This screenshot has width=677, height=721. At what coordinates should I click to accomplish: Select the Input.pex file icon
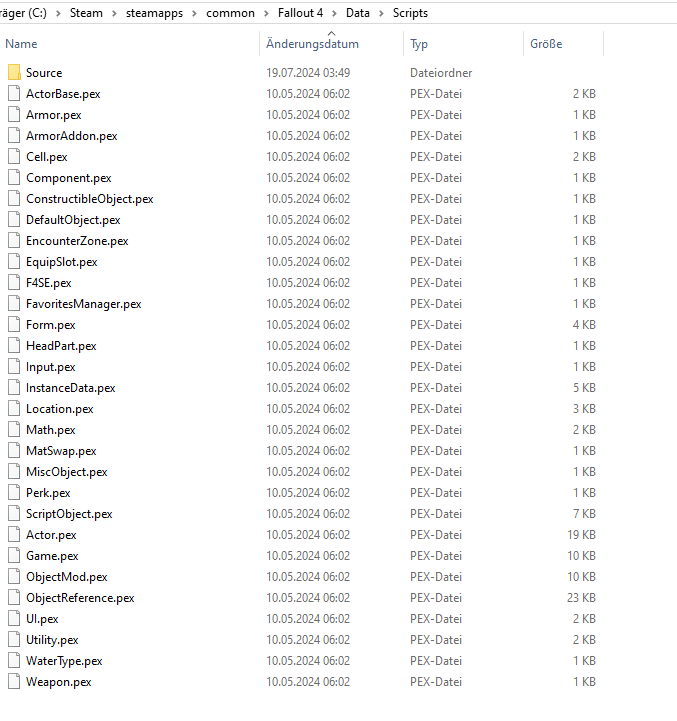pos(14,367)
